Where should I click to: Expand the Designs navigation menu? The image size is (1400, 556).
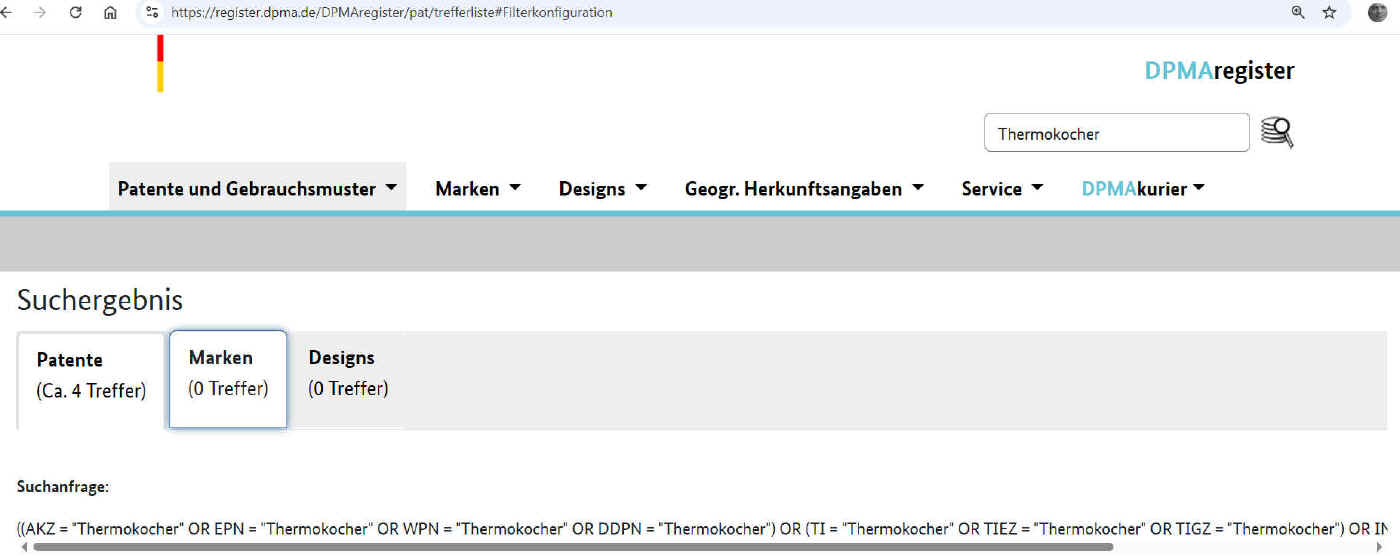pos(603,188)
